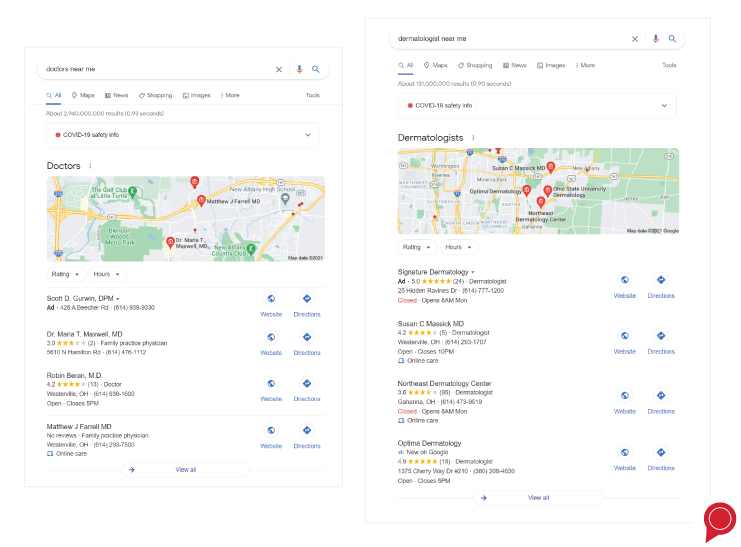Image resolution: width=741 pixels, height=547 pixels.
Task: Open Directions icon for Signature Dermatology
Action: [661, 280]
